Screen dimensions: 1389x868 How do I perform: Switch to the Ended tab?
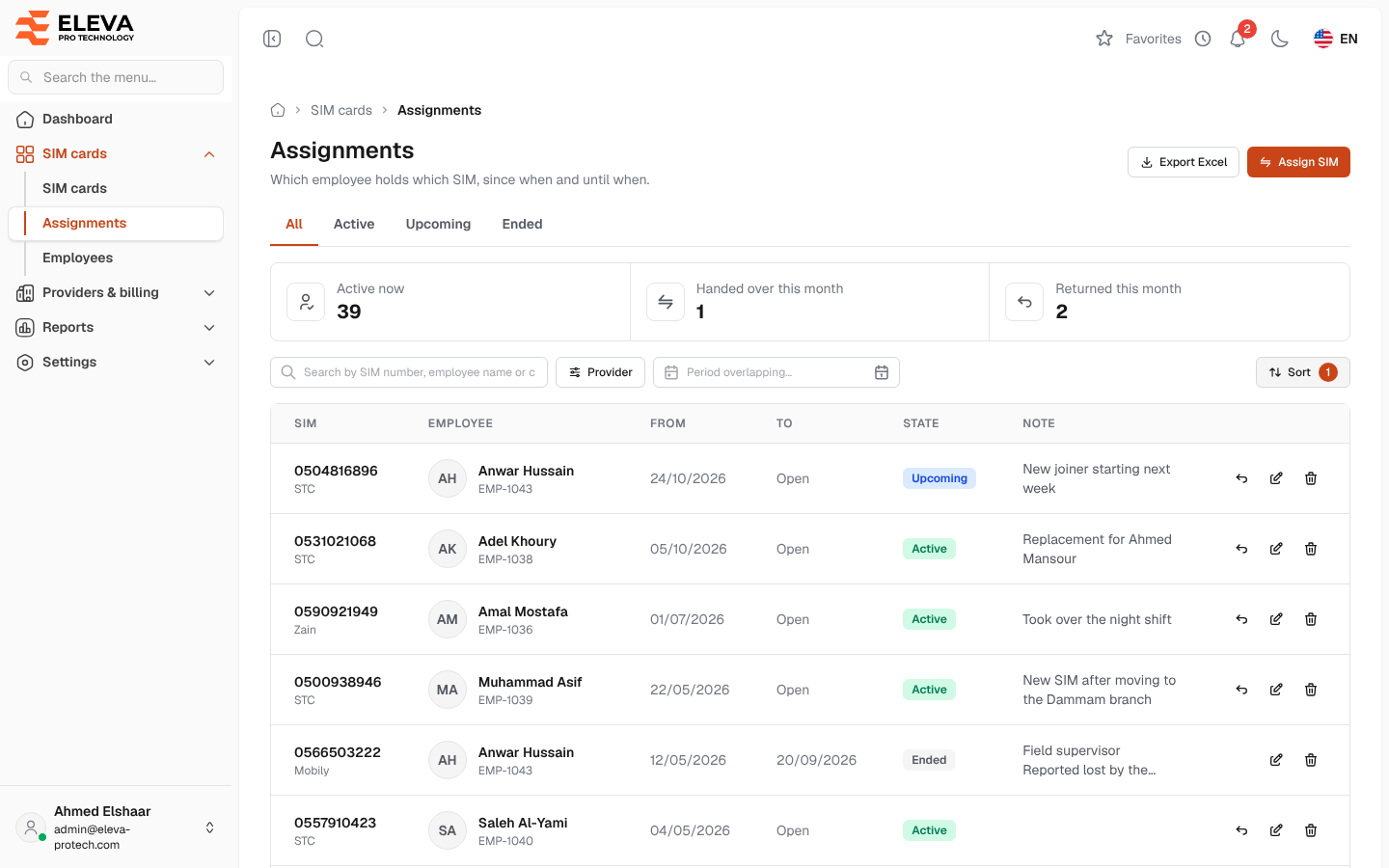pos(522,224)
